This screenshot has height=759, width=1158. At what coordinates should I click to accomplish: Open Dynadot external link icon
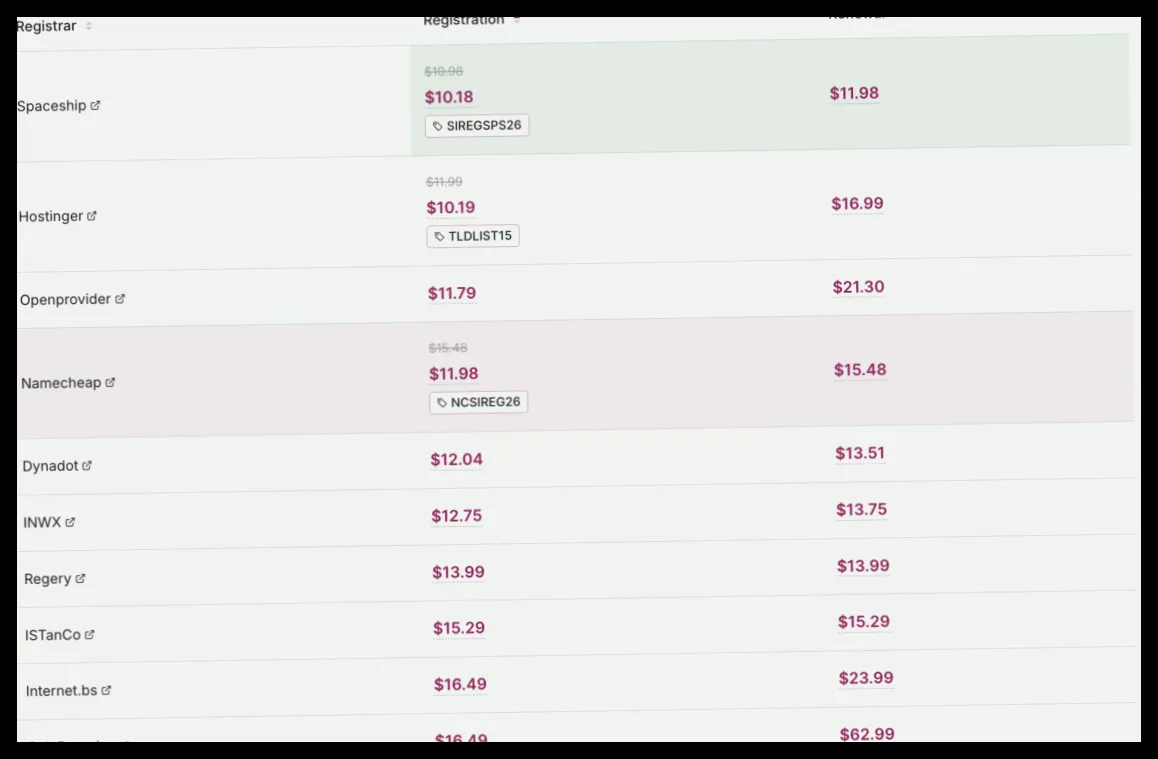coord(86,465)
